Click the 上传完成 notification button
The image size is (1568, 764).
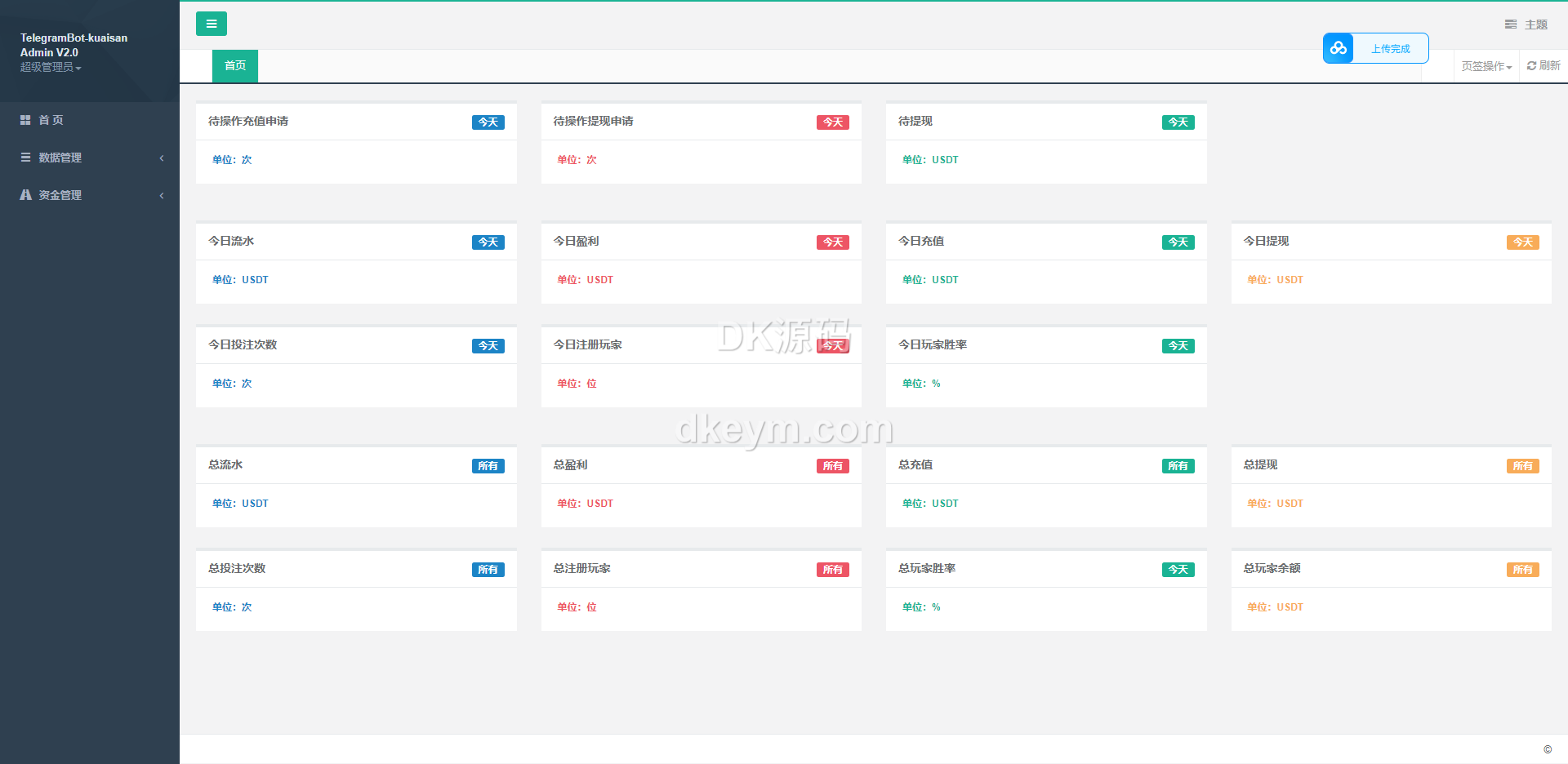[x=1390, y=49]
